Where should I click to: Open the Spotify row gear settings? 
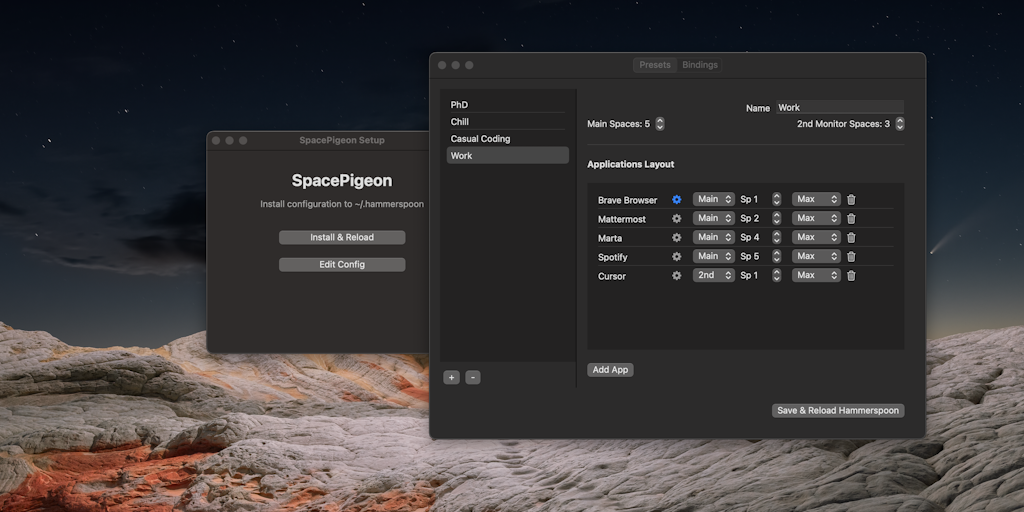pos(676,257)
